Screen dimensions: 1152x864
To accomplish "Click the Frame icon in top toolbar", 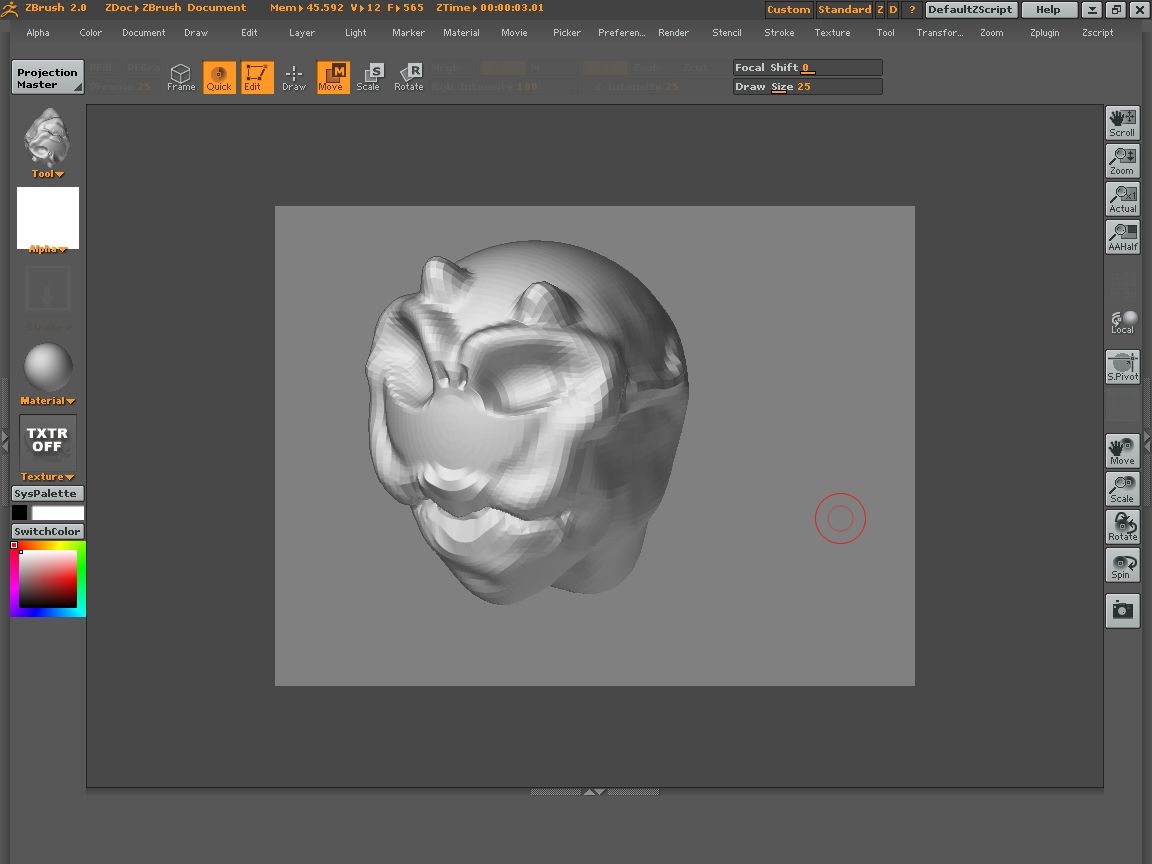I will point(180,77).
